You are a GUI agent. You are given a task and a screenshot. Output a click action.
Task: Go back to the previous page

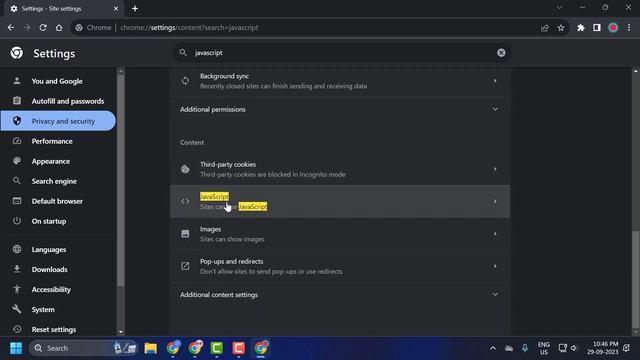pyautogui.click(x=11, y=28)
